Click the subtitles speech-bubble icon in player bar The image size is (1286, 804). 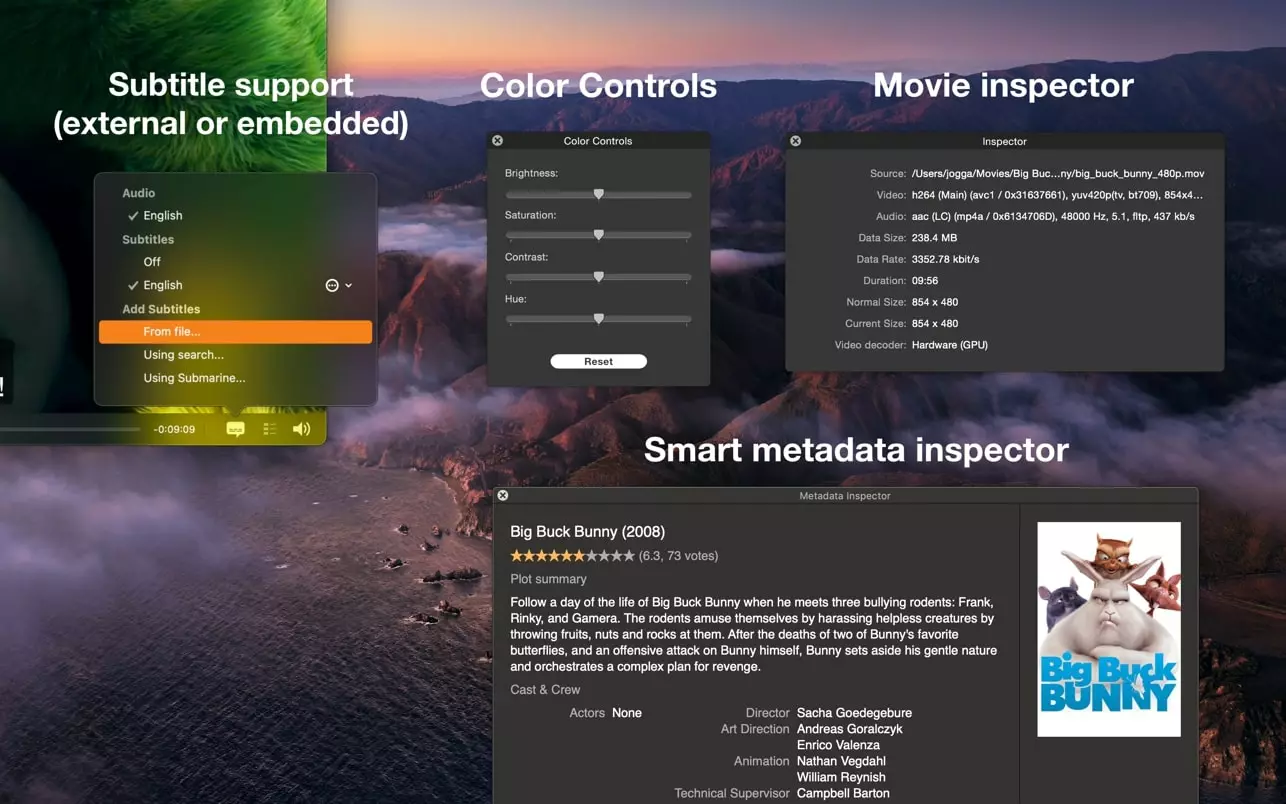tap(235, 429)
